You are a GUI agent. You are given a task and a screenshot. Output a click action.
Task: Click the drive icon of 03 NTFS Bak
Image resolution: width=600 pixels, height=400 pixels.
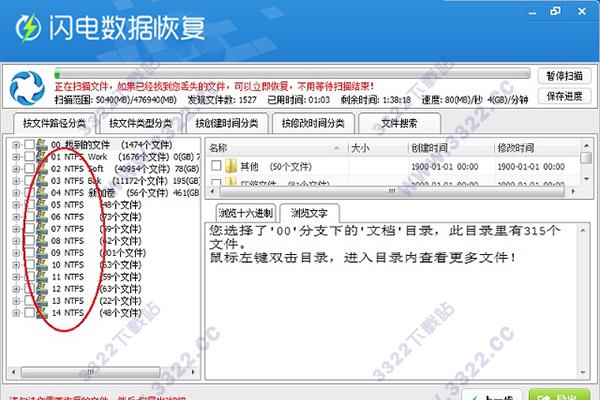(x=42, y=181)
